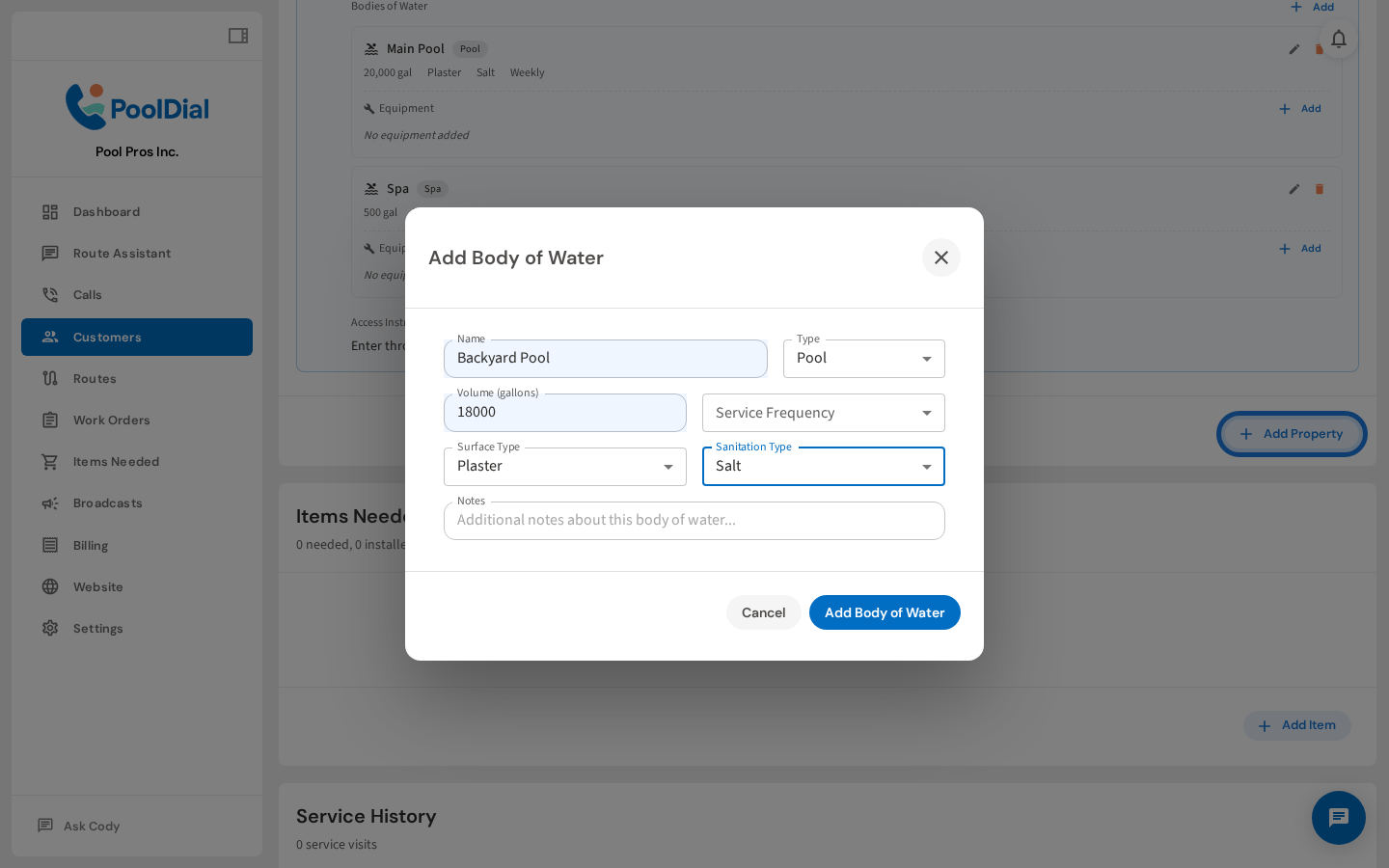Go to Dashboard in sidebar

[106, 212]
